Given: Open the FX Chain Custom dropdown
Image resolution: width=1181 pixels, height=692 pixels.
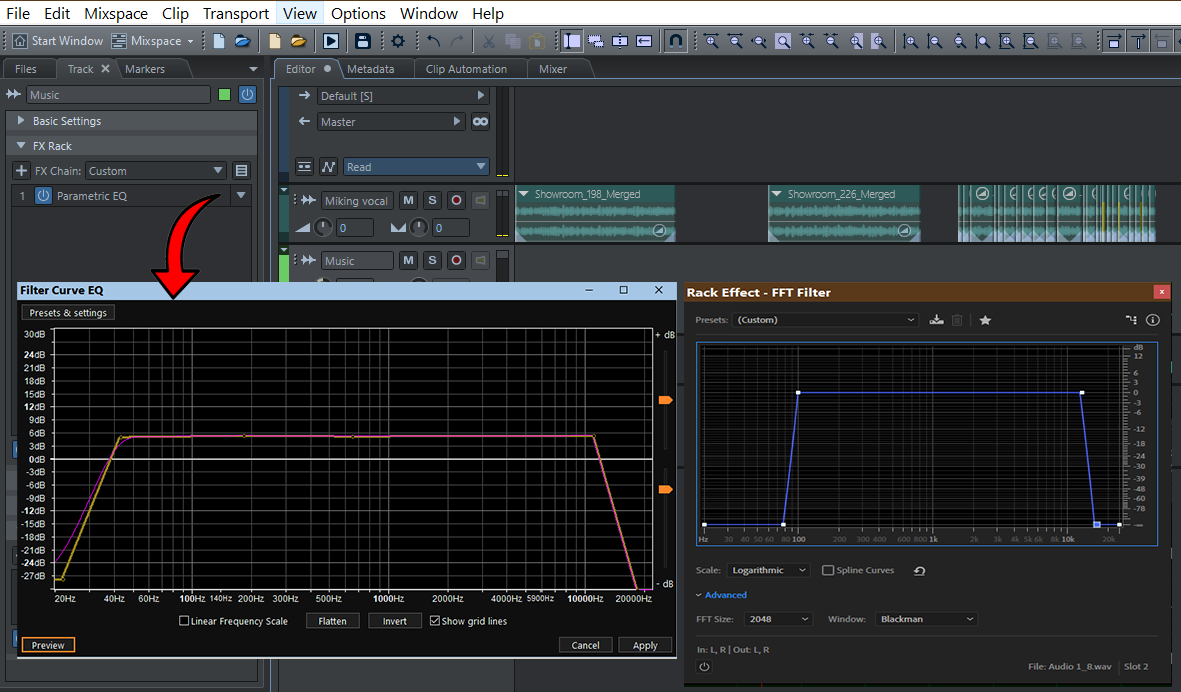Looking at the screenshot, I should click(155, 171).
